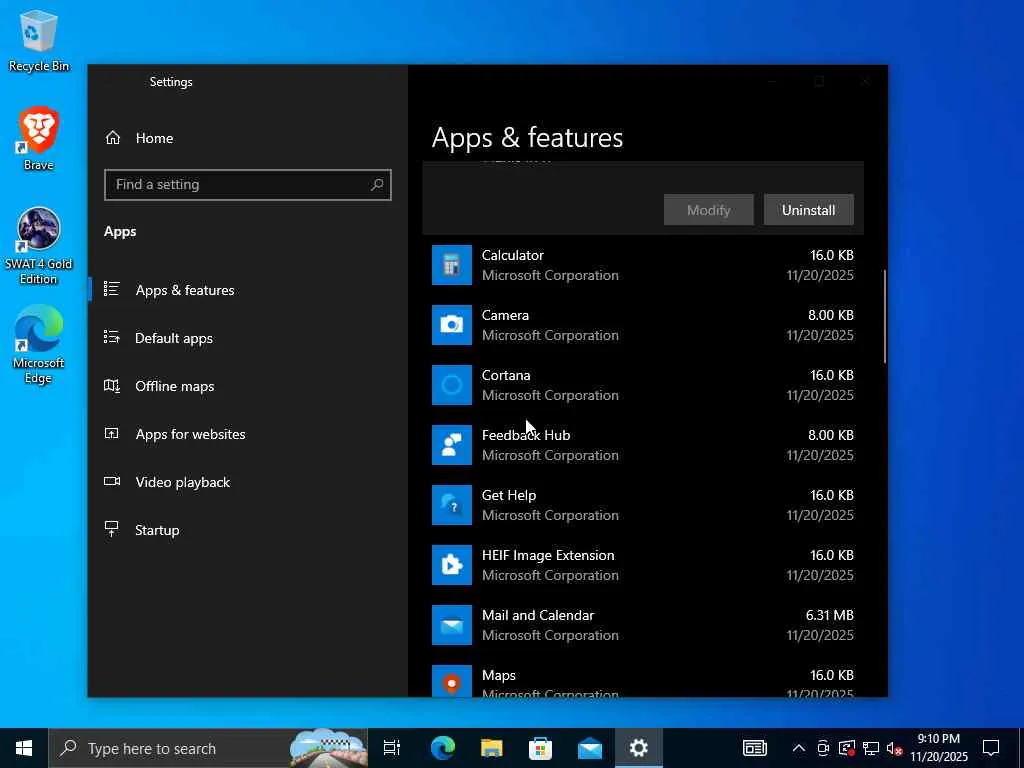1024x768 pixels.
Task: Click the Apps for websites sidebar icon
Action: coord(112,433)
